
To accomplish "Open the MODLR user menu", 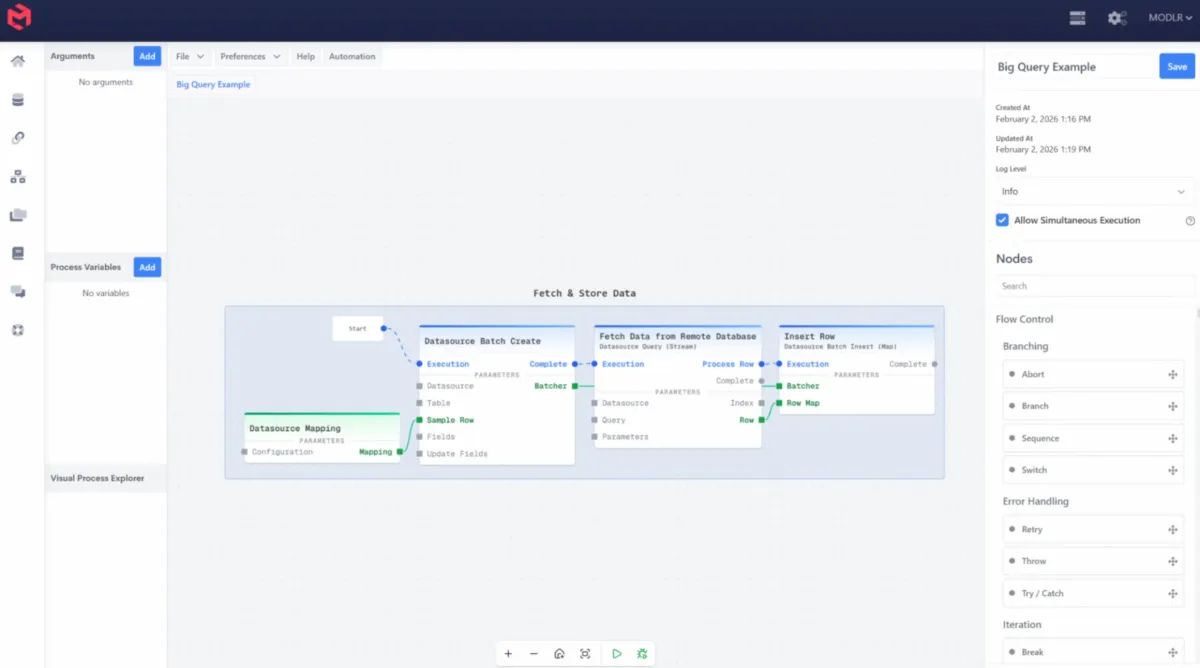I will point(1170,18).
